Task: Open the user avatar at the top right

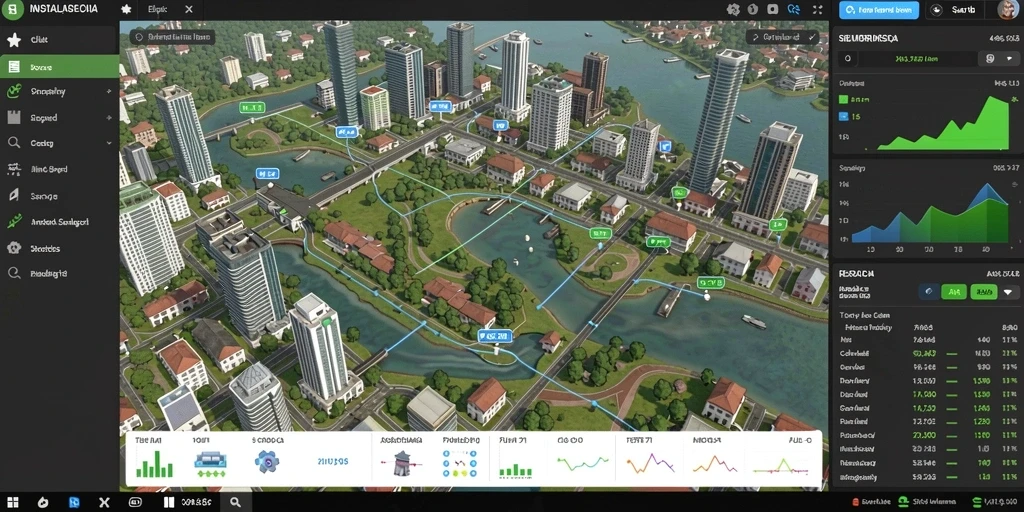Action: click(1007, 10)
